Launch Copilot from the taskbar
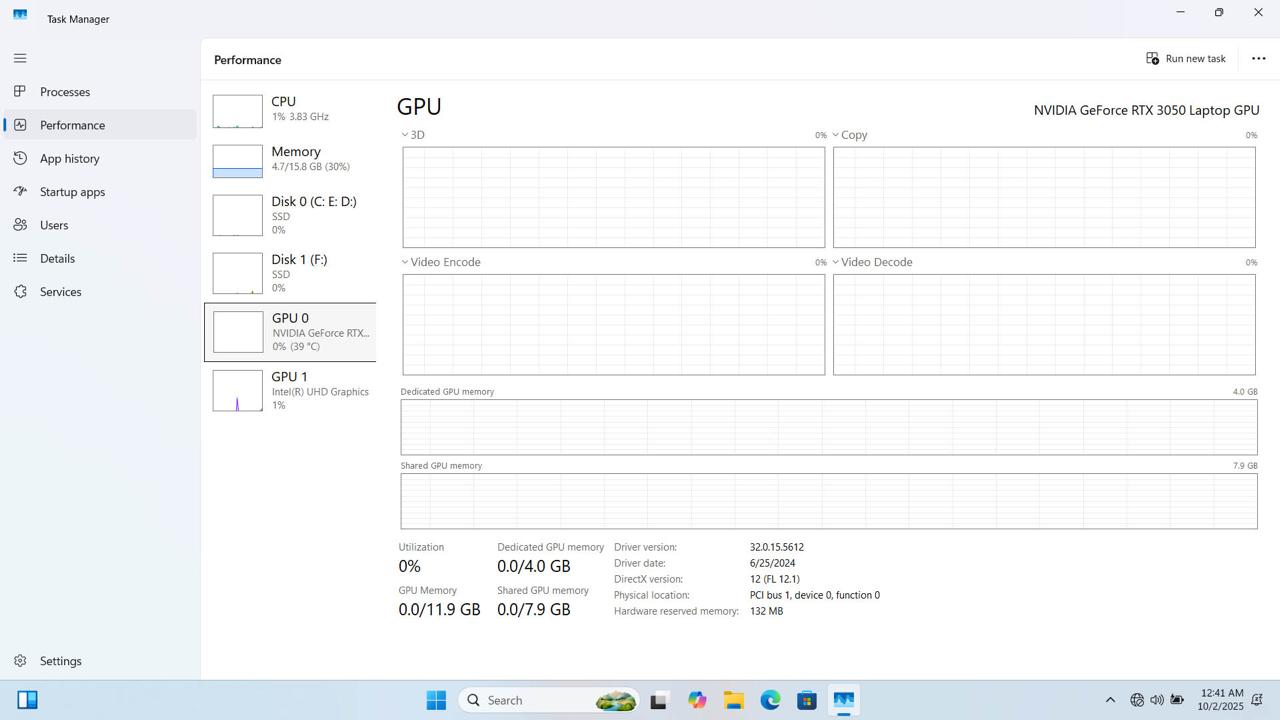This screenshot has width=1280, height=720. click(x=697, y=700)
